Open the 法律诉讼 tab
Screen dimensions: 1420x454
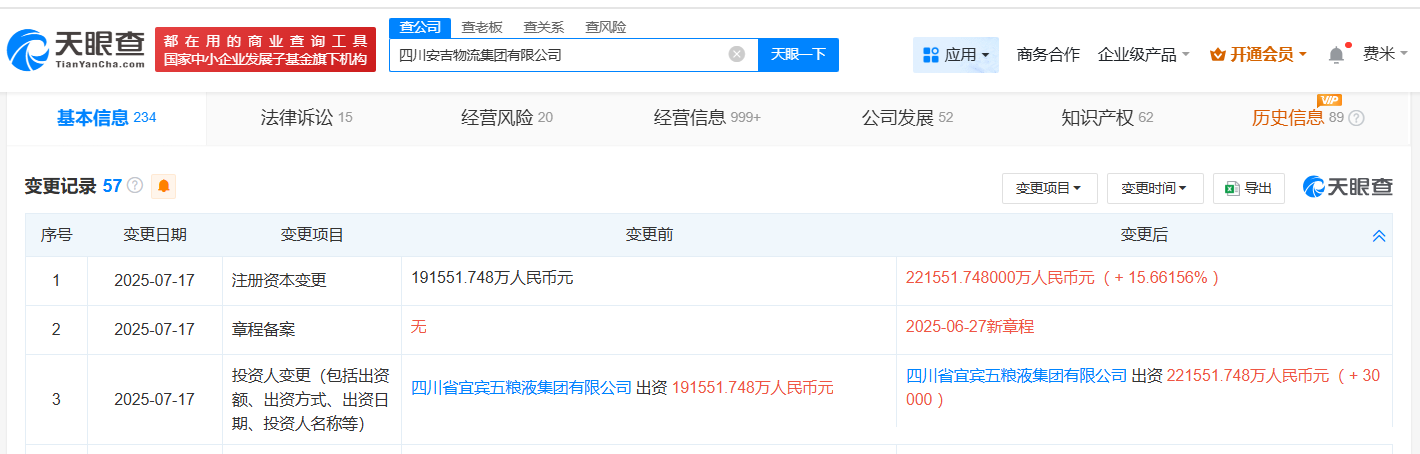[306, 118]
